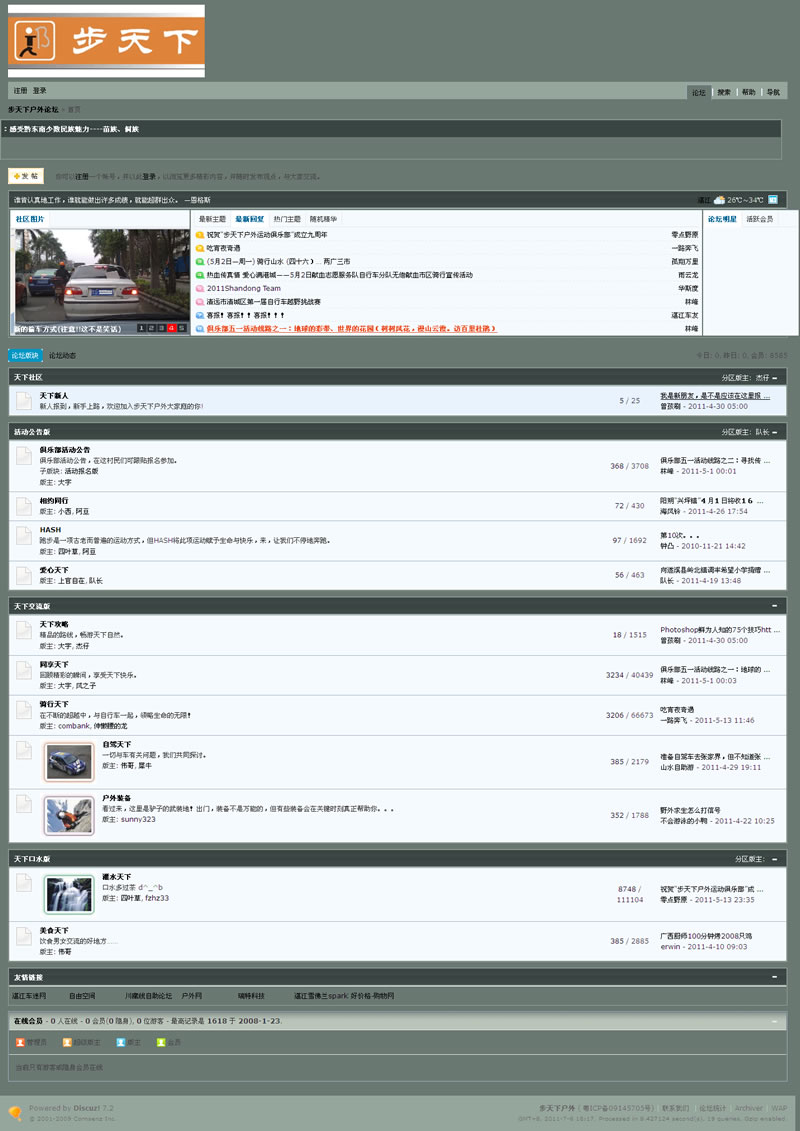800x1131 pixels.
Task: Click the forum icon beside HASH board
Action: 24,536
